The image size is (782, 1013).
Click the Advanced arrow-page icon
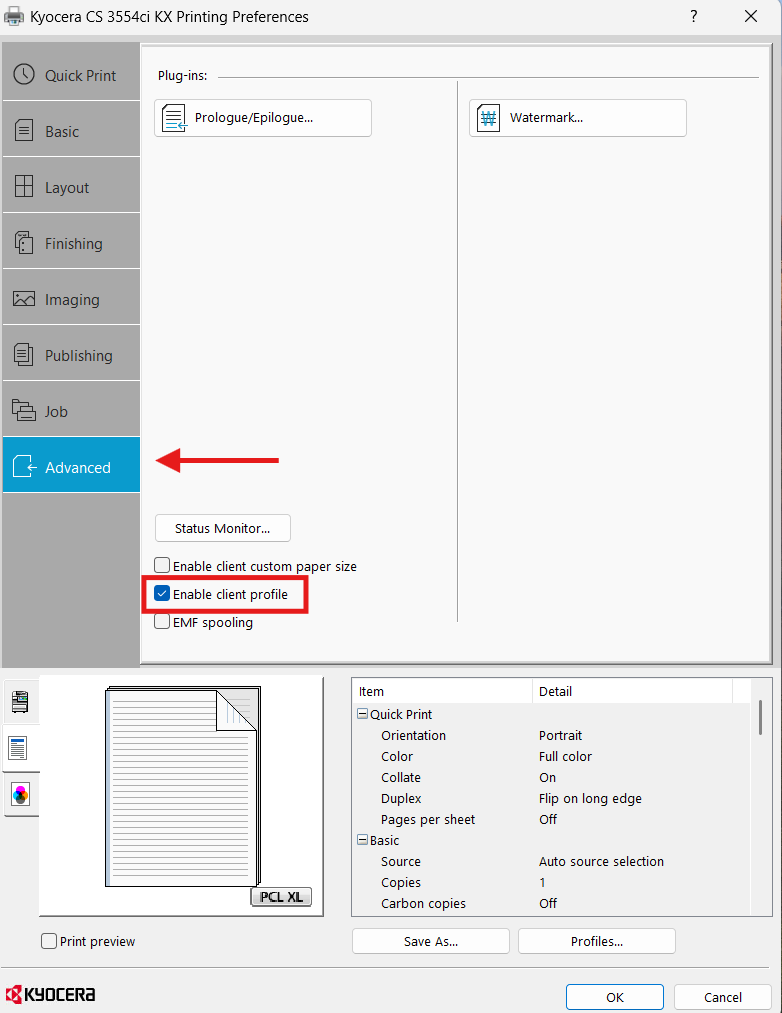[25, 466]
